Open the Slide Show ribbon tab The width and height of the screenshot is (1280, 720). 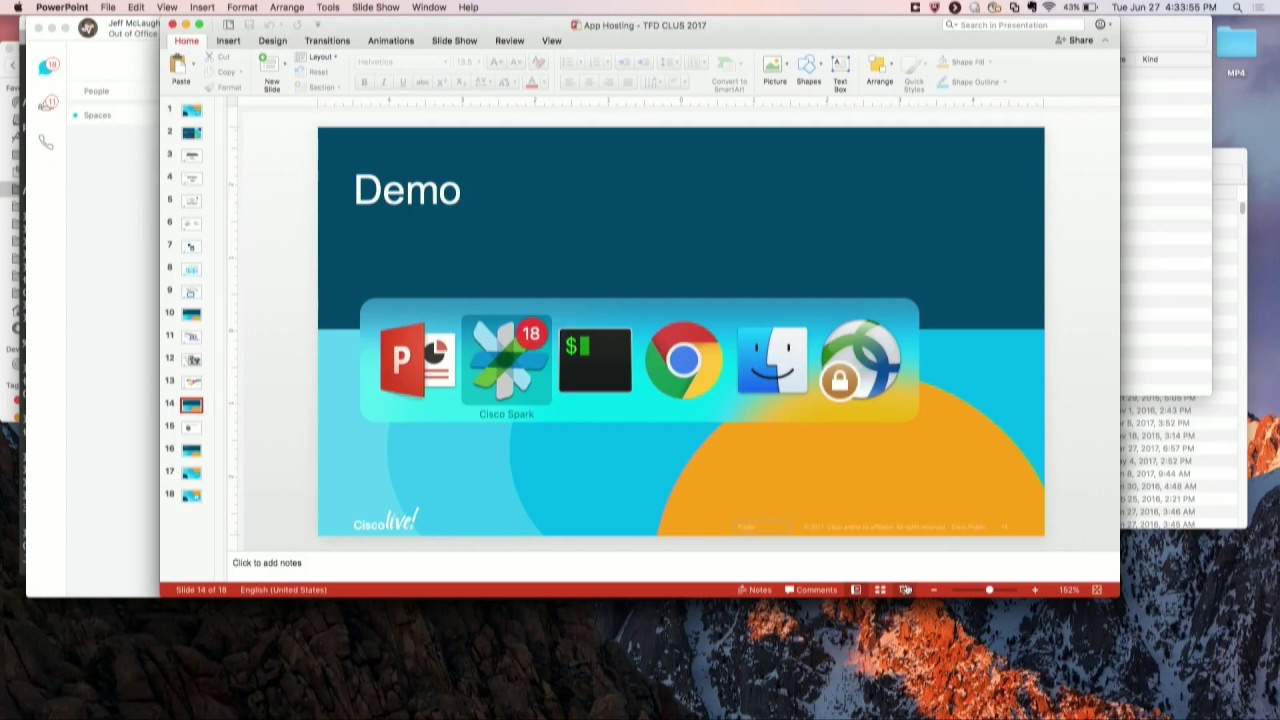coord(454,41)
